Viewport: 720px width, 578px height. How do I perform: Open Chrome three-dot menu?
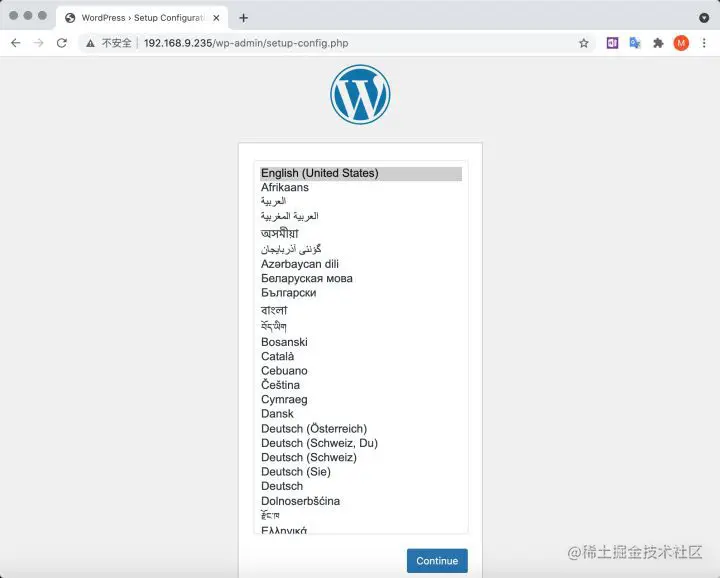tap(704, 43)
